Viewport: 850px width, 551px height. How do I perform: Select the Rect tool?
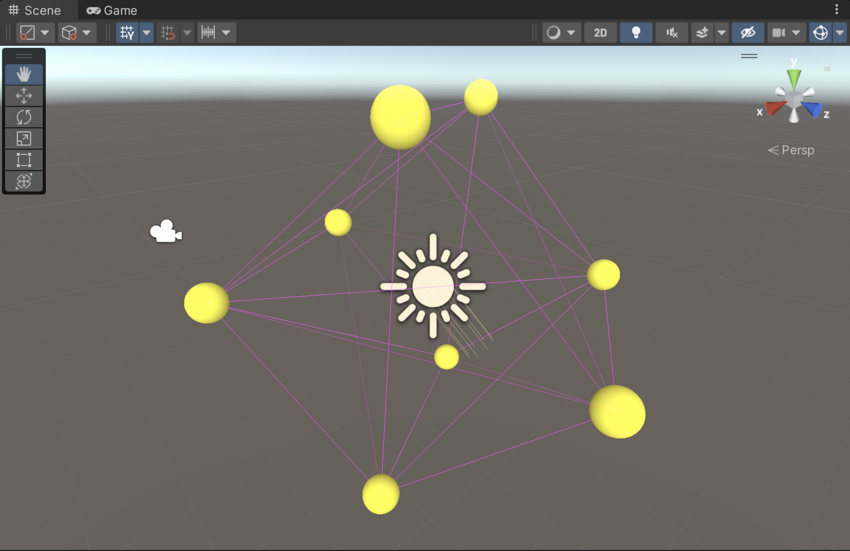(x=24, y=160)
